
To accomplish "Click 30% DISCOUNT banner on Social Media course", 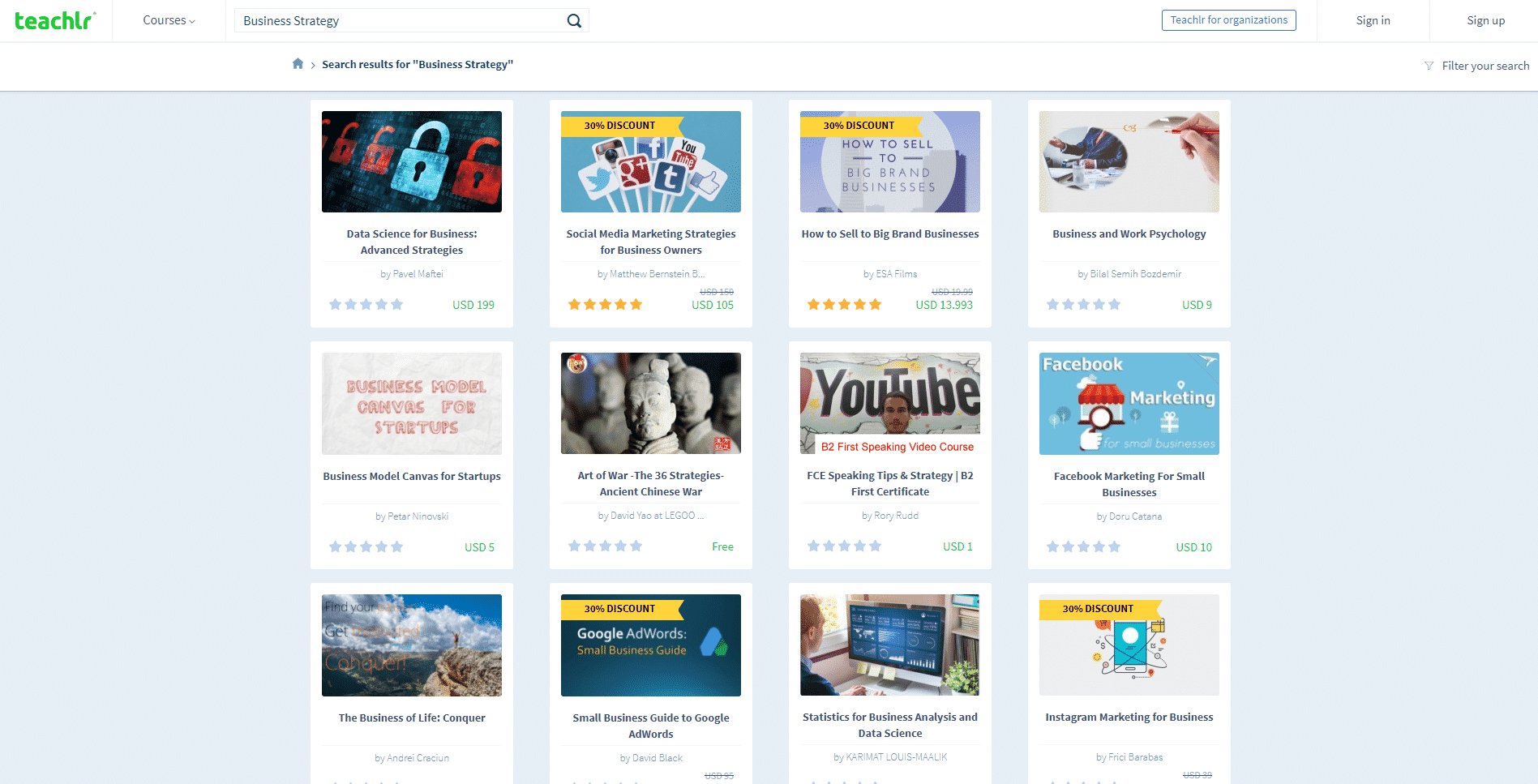I will (622, 125).
